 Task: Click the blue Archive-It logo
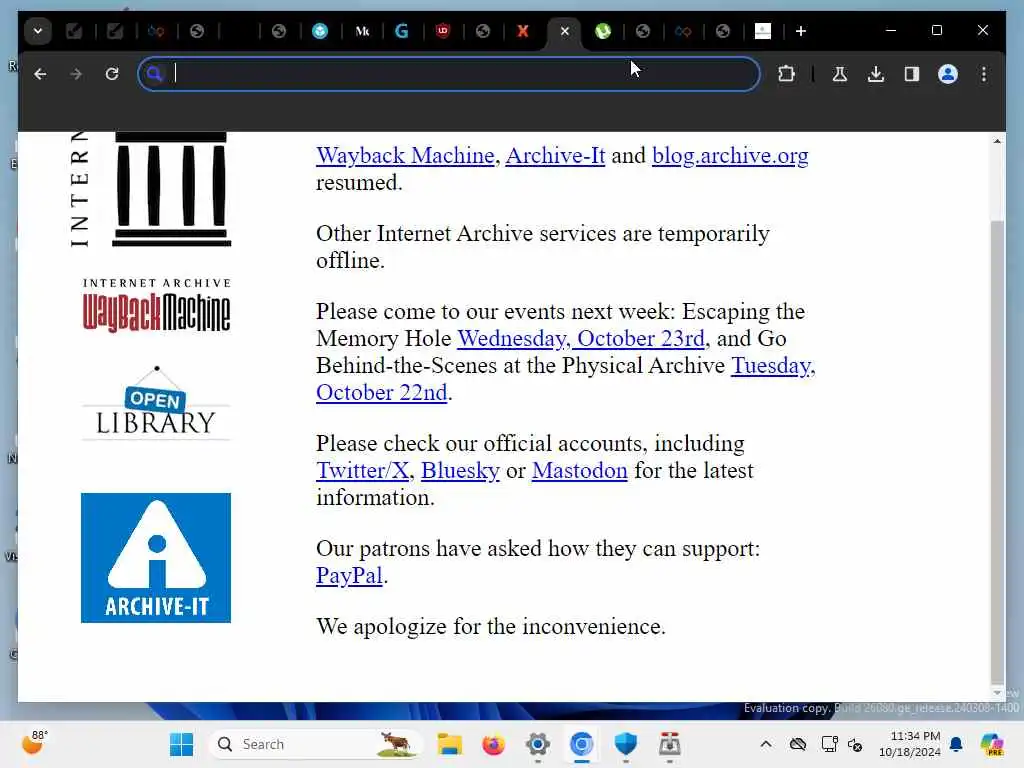(156, 558)
